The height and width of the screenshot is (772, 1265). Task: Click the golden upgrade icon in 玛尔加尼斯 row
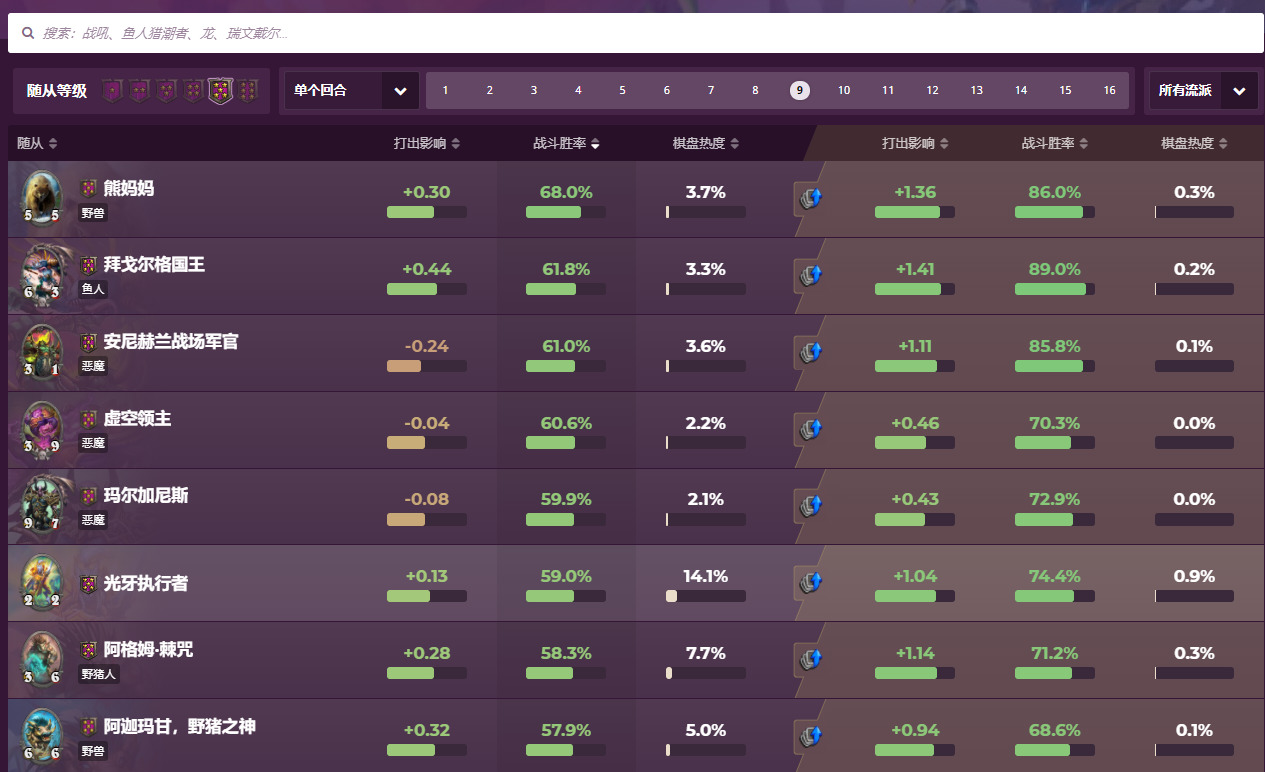tap(810, 507)
